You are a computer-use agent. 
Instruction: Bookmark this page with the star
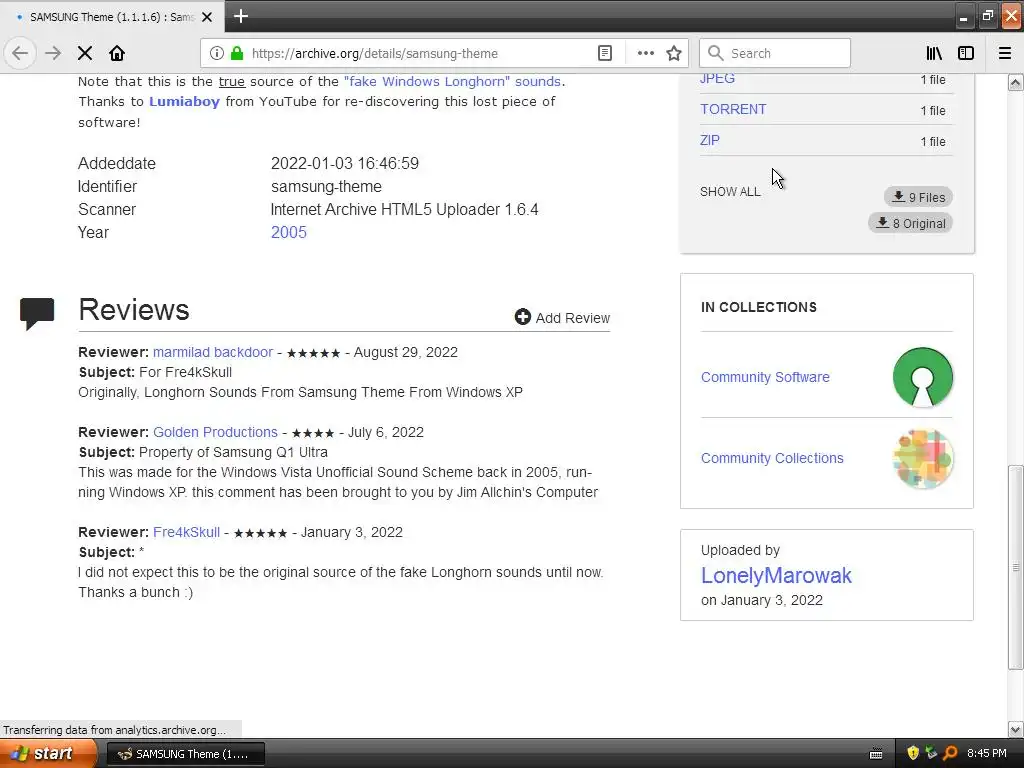point(674,53)
